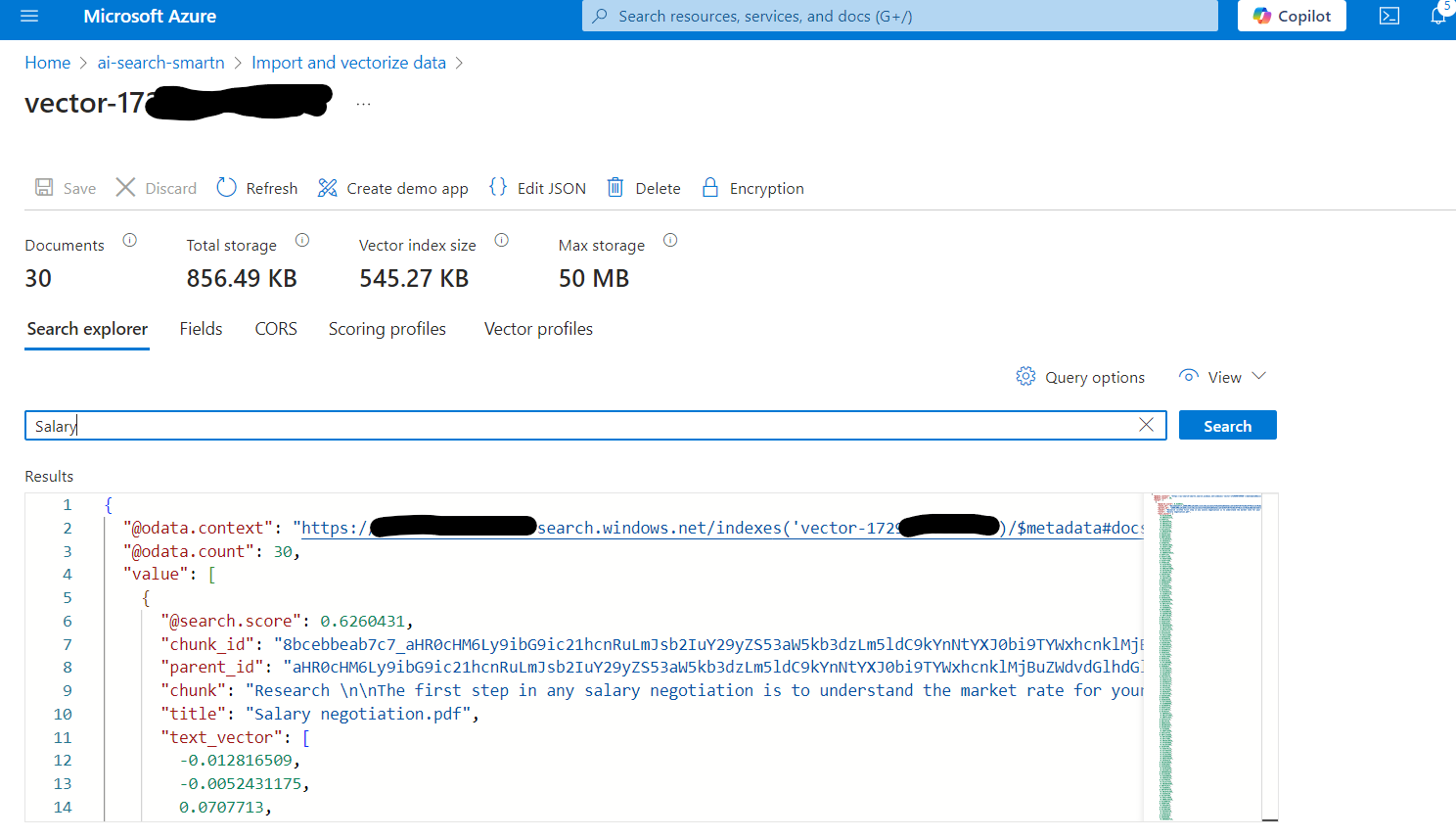Switch to the CORS tab
Screen dimensions: 1456x838
coord(276,329)
